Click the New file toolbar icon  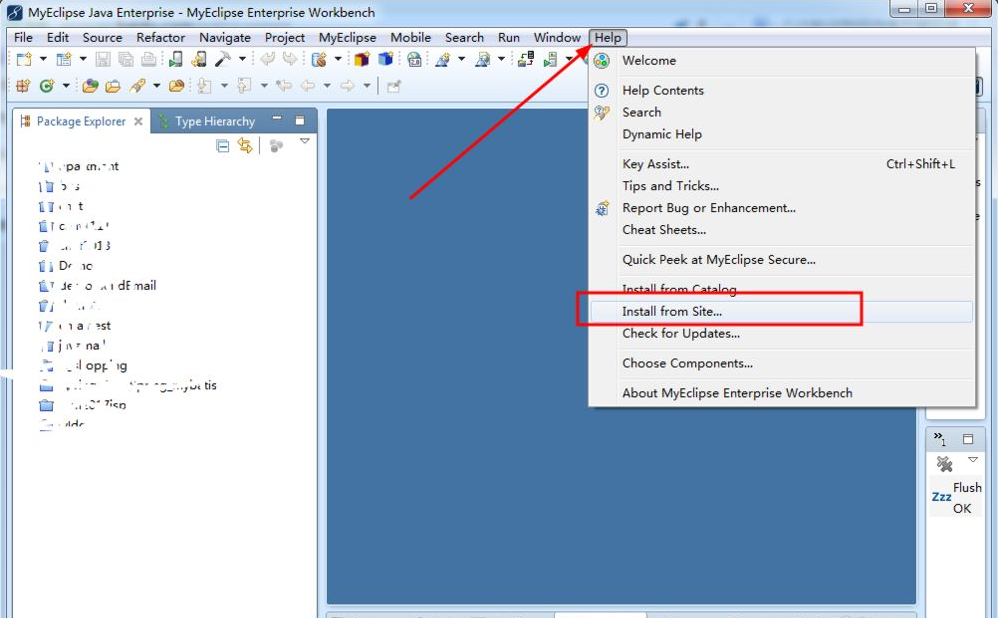(24, 60)
